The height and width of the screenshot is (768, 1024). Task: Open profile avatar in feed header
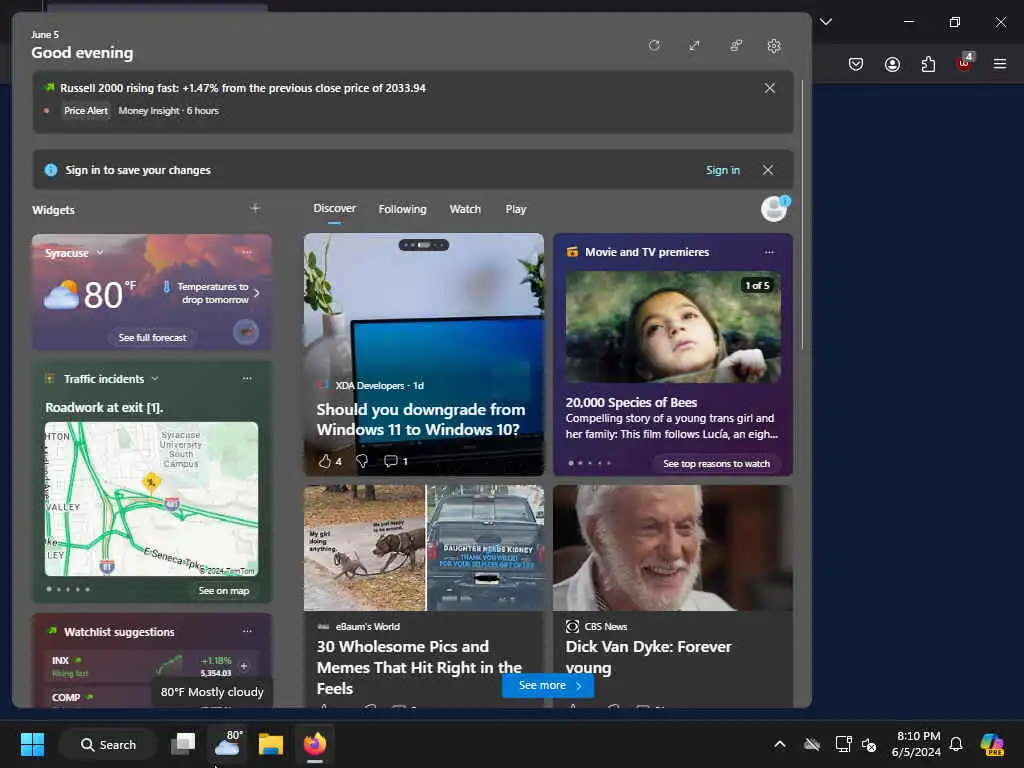point(775,209)
